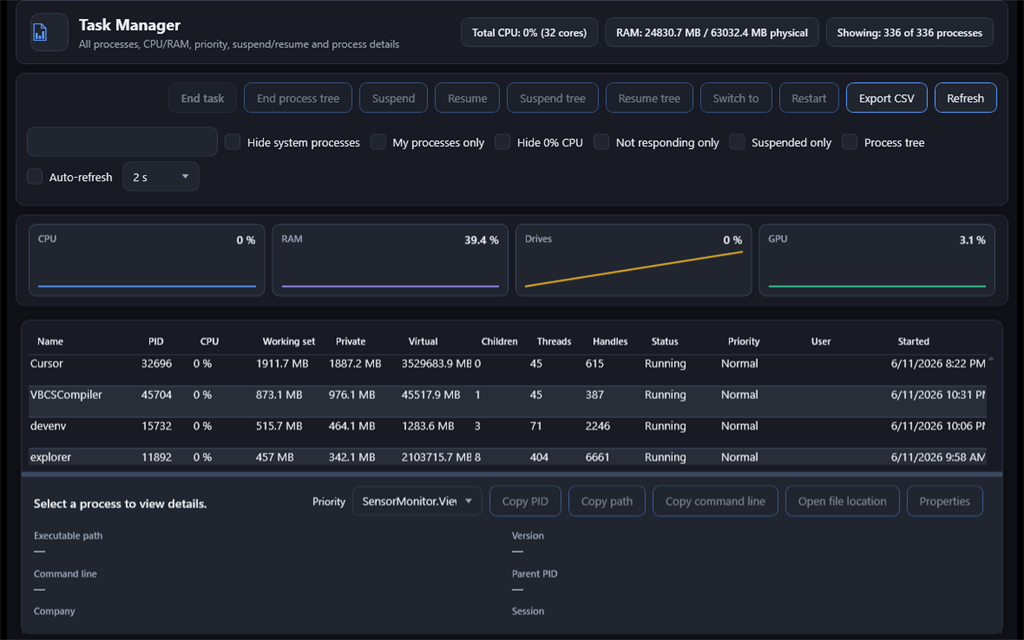The width and height of the screenshot is (1024, 640).
Task: Click the Resume button
Action: [x=467, y=98]
